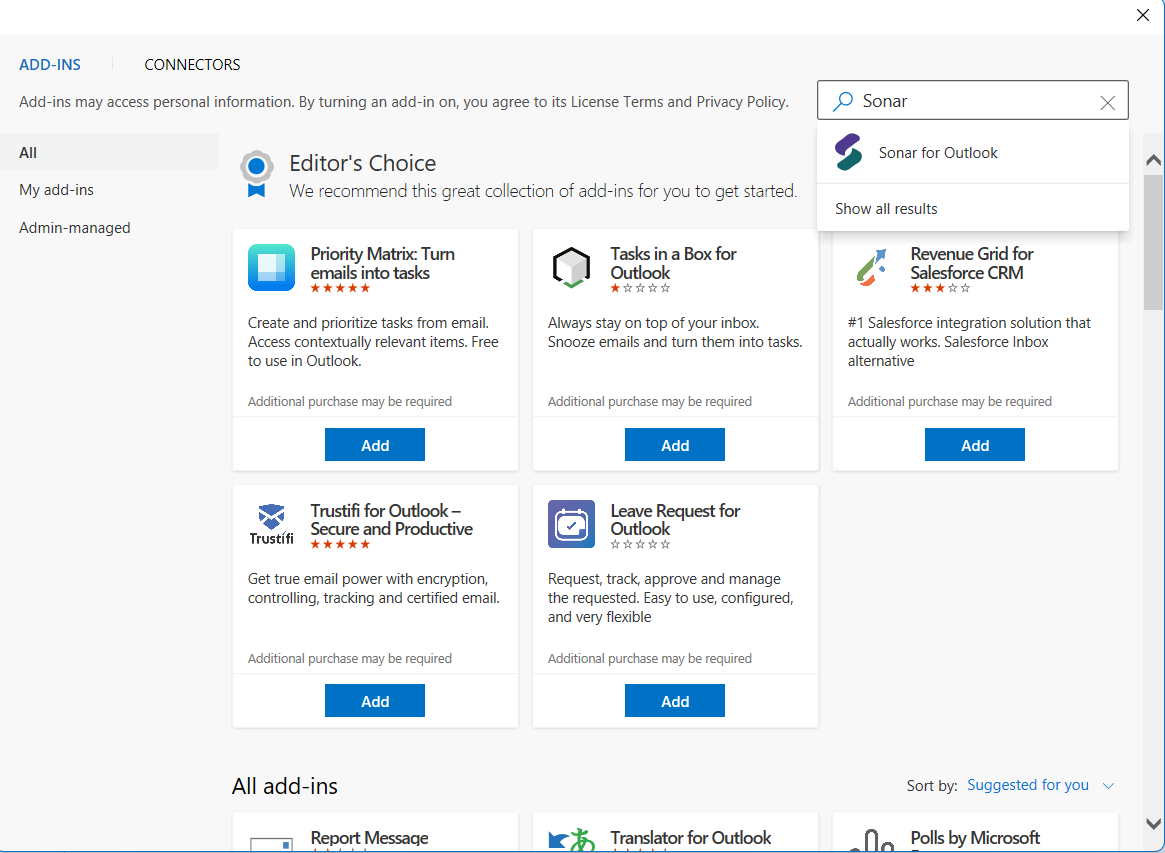
Task: Switch to the ADD-INS tab
Action: pos(50,65)
